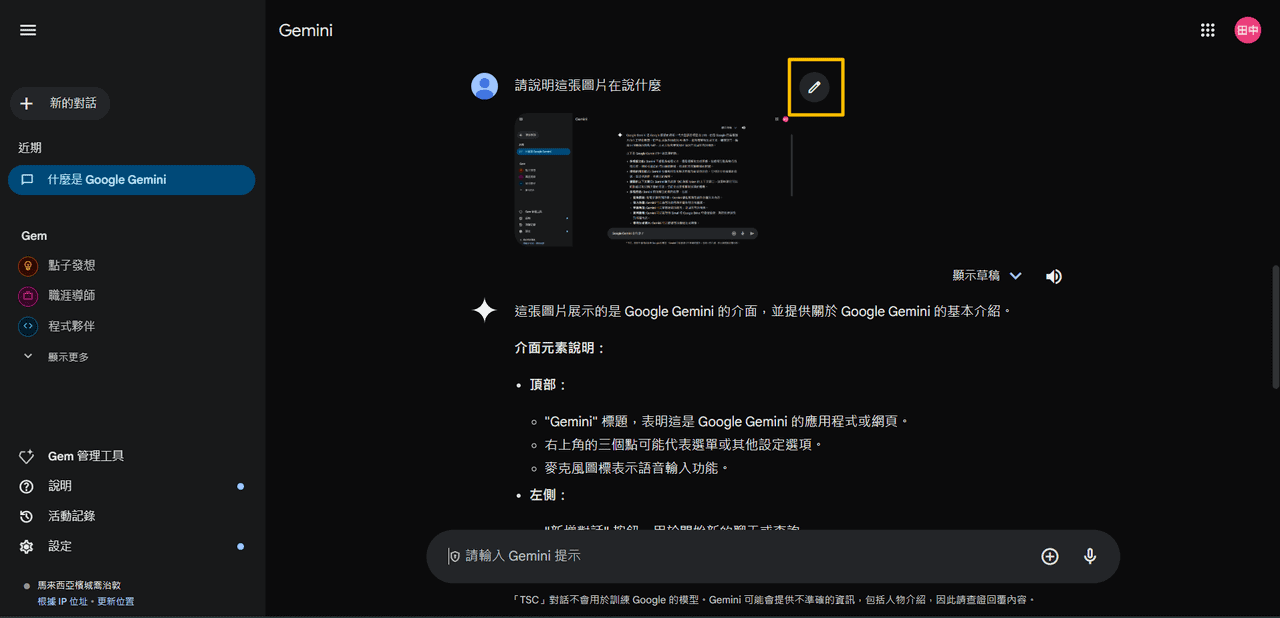
Task: Open the 程式夥伴 Gem
Action: pyautogui.click(x=71, y=326)
